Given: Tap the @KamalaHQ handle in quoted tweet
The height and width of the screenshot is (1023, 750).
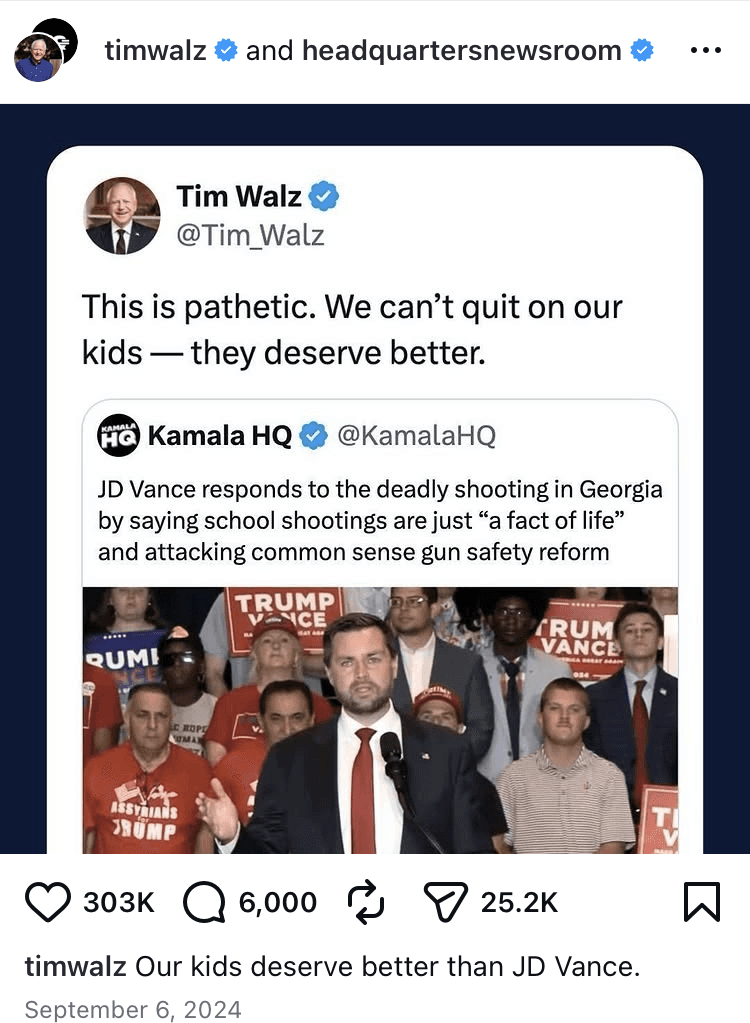Looking at the screenshot, I should tap(416, 435).
